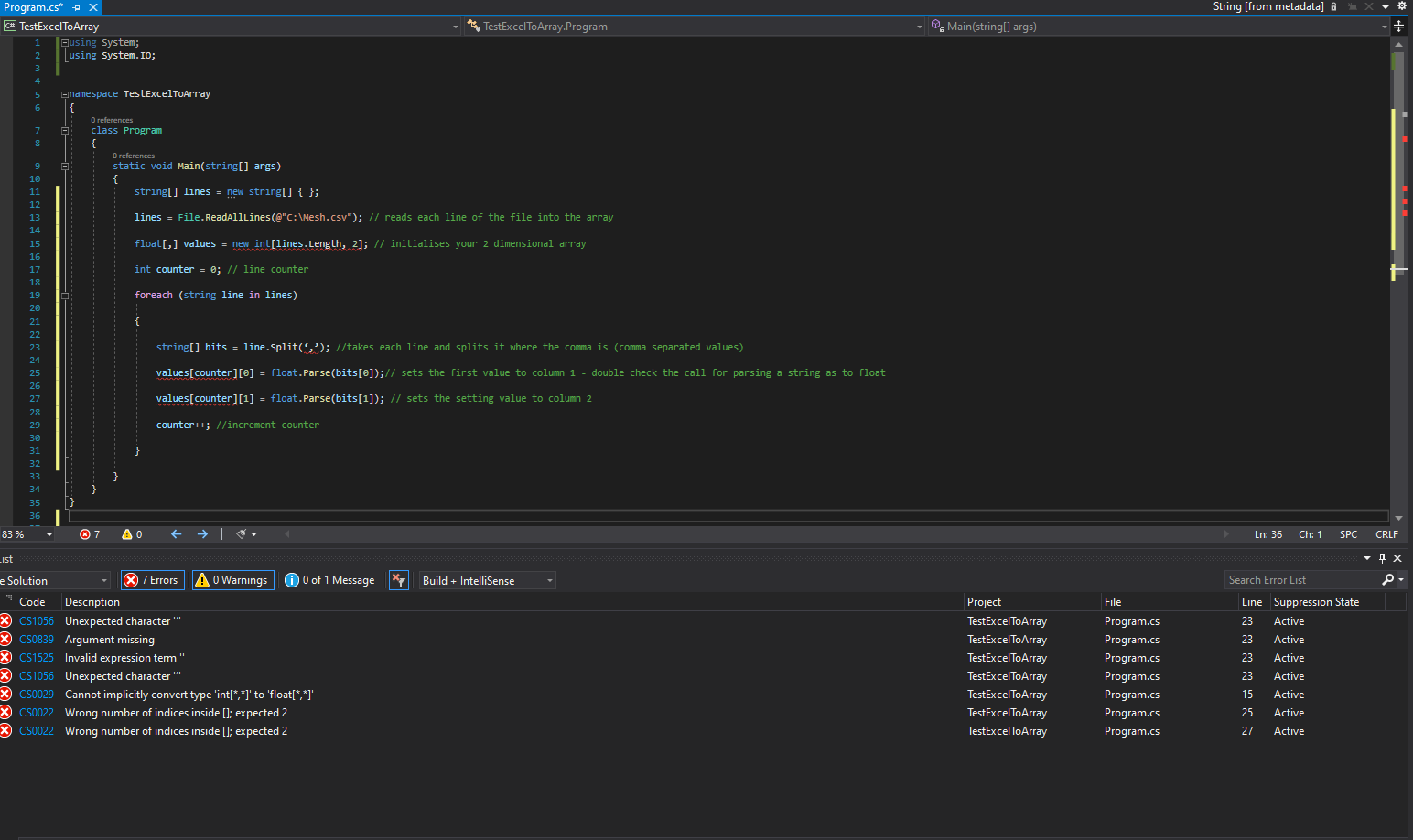This screenshot has width=1413, height=840.
Task: Toggle the build-only IntelliSense errors filter icon
Action: pyautogui.click(x=398, y=580)
